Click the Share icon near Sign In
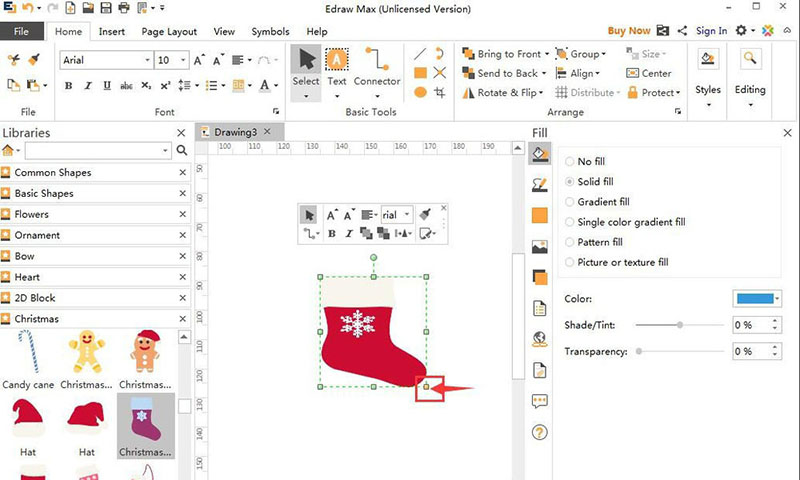 click(682, 31)
